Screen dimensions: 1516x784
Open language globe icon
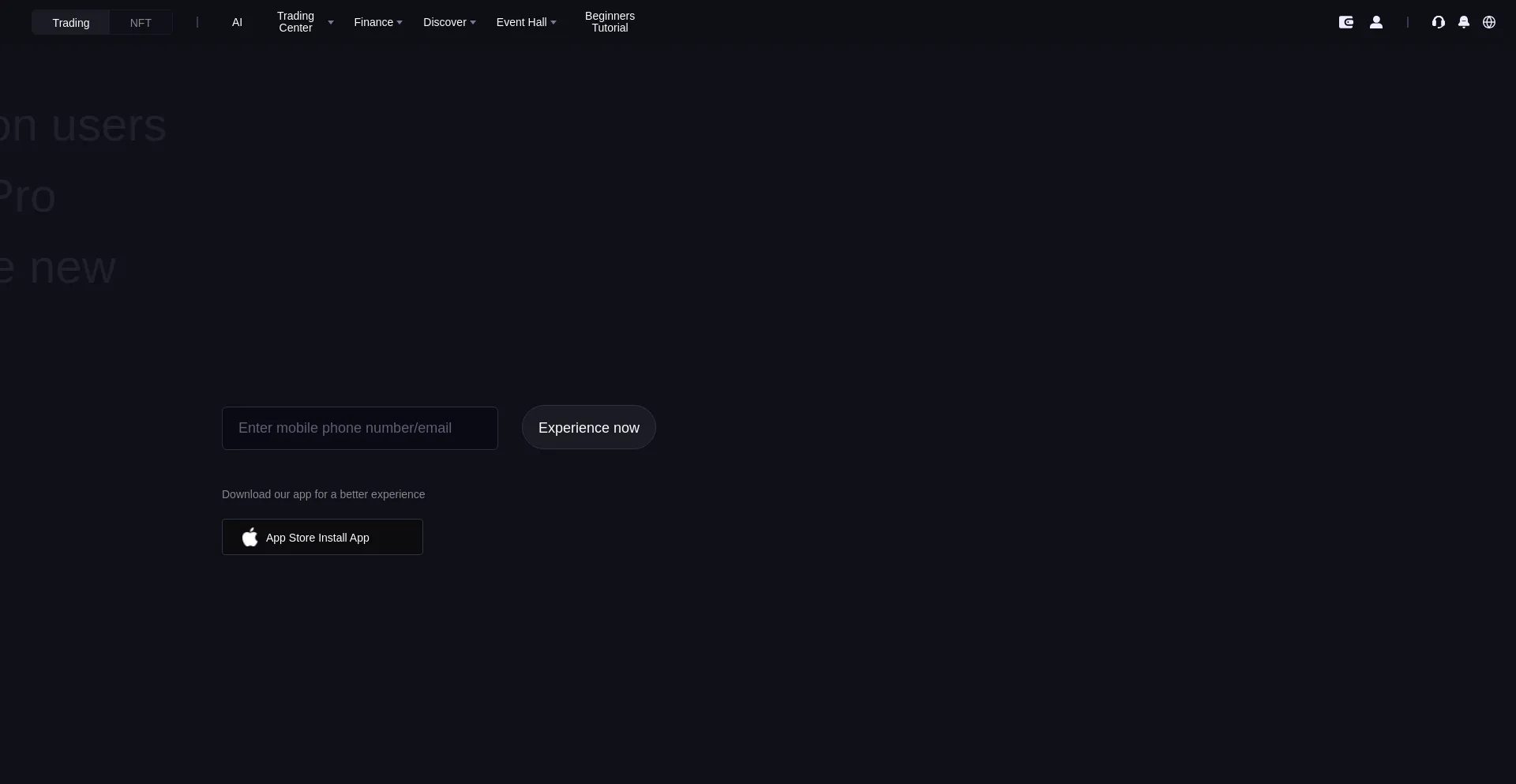1489,22
